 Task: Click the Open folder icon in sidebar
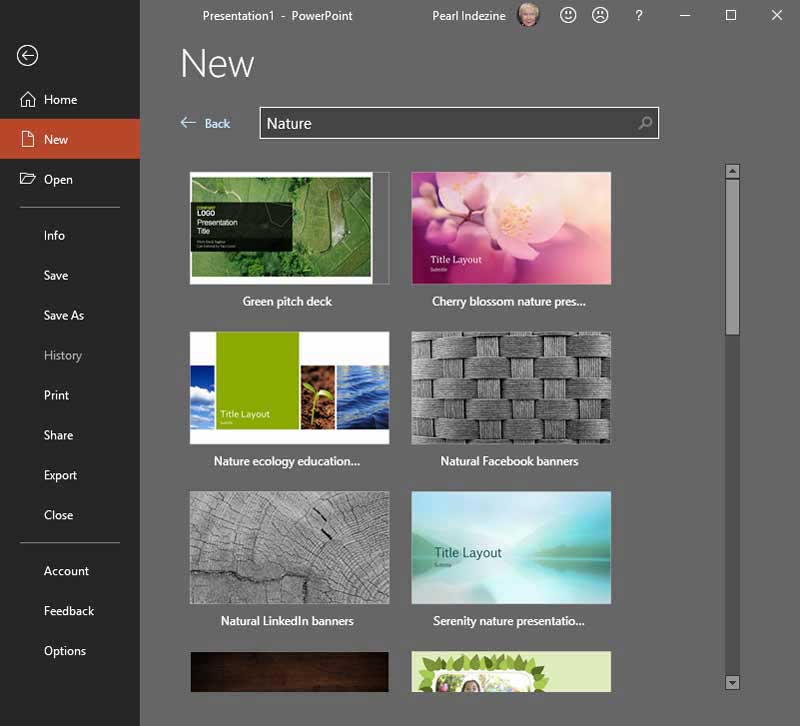click(x=30, y=179)
